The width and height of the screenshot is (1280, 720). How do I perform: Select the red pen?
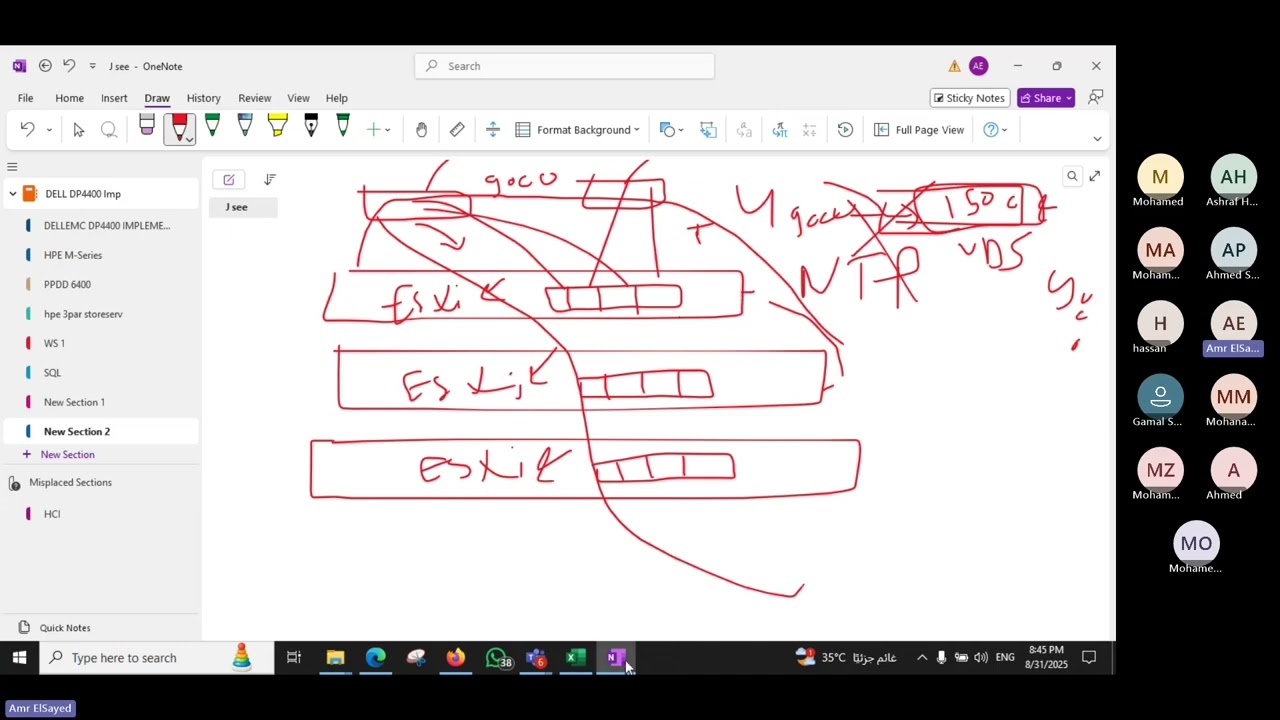point(180,128)
